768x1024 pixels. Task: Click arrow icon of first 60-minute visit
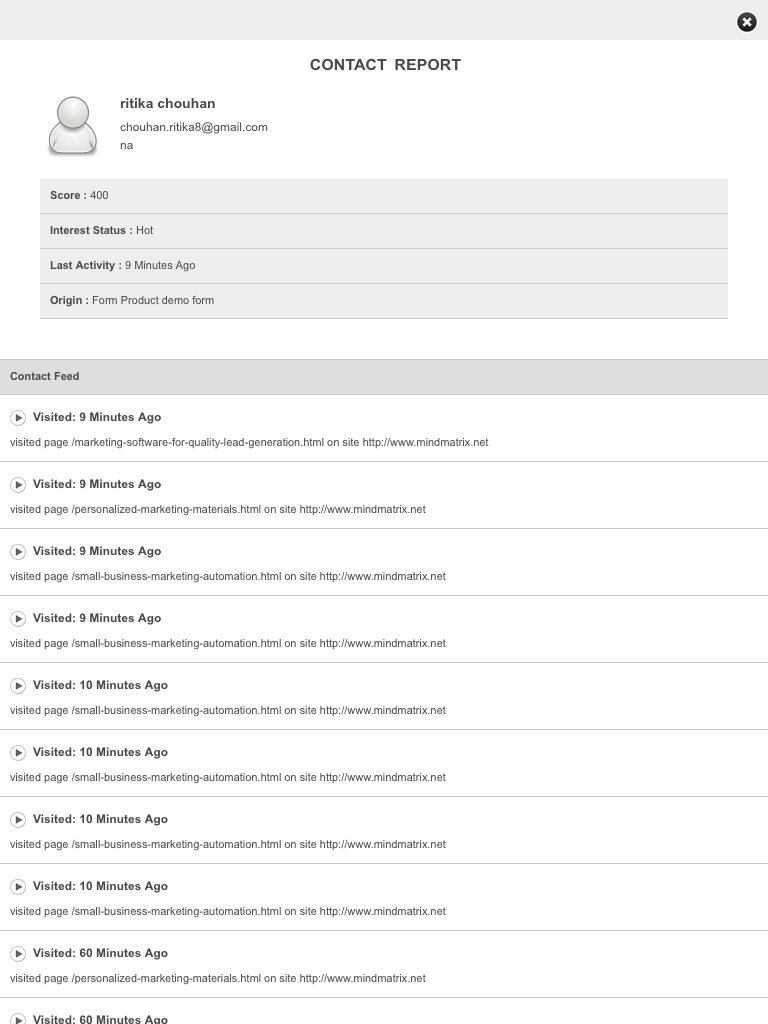[18, 954]
